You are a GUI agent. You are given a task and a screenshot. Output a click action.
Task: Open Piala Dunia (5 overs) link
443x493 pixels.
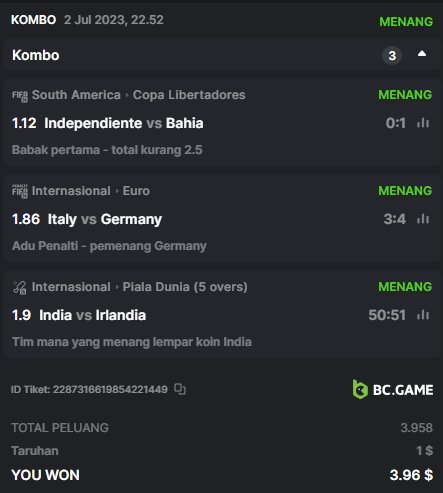185,287
